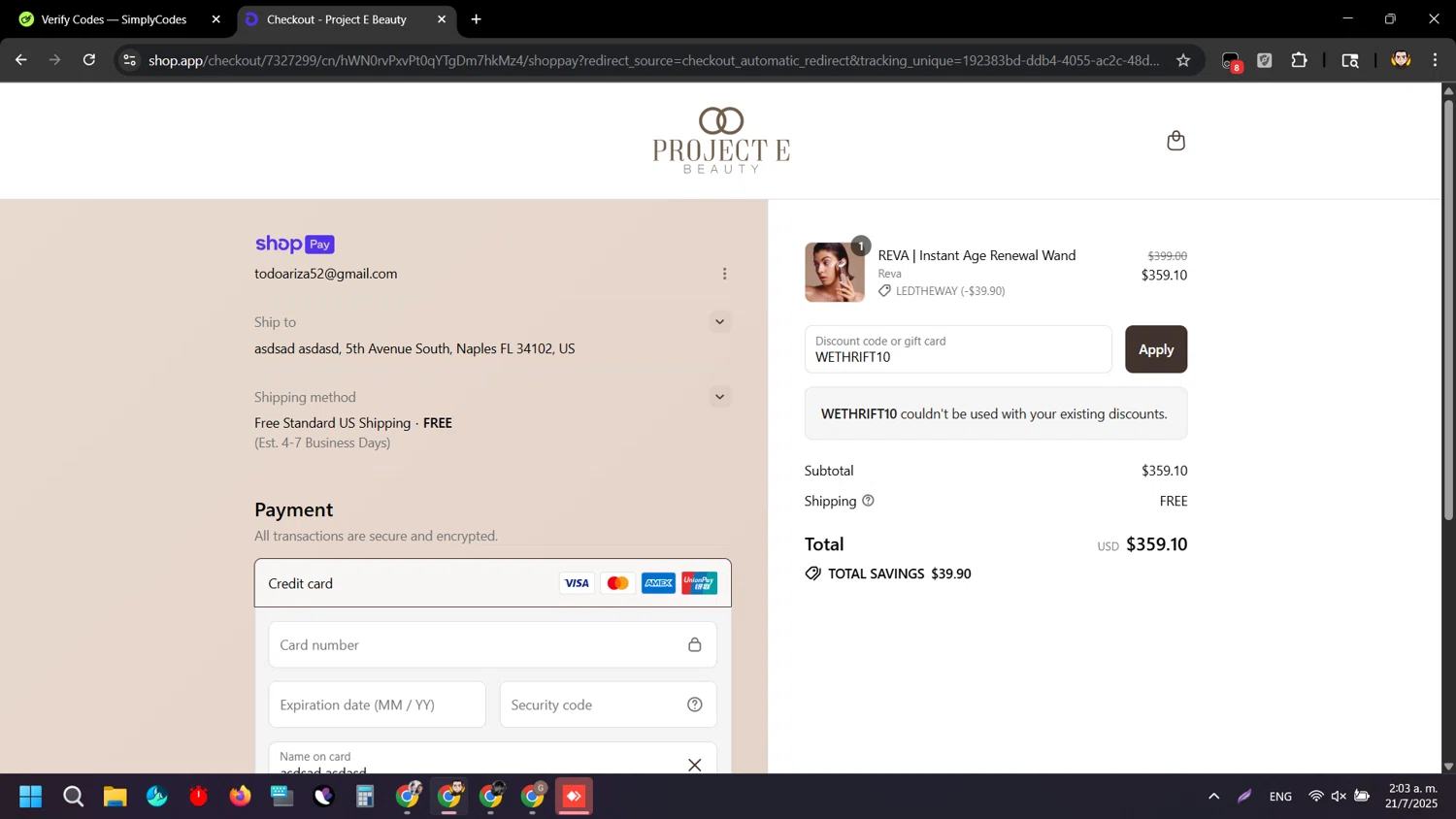Image resolution: width=1456 pixels, height=819 pixels.
Task: Select the Credit card payment option
Action: pyautogui.click(x=492, y=583)
